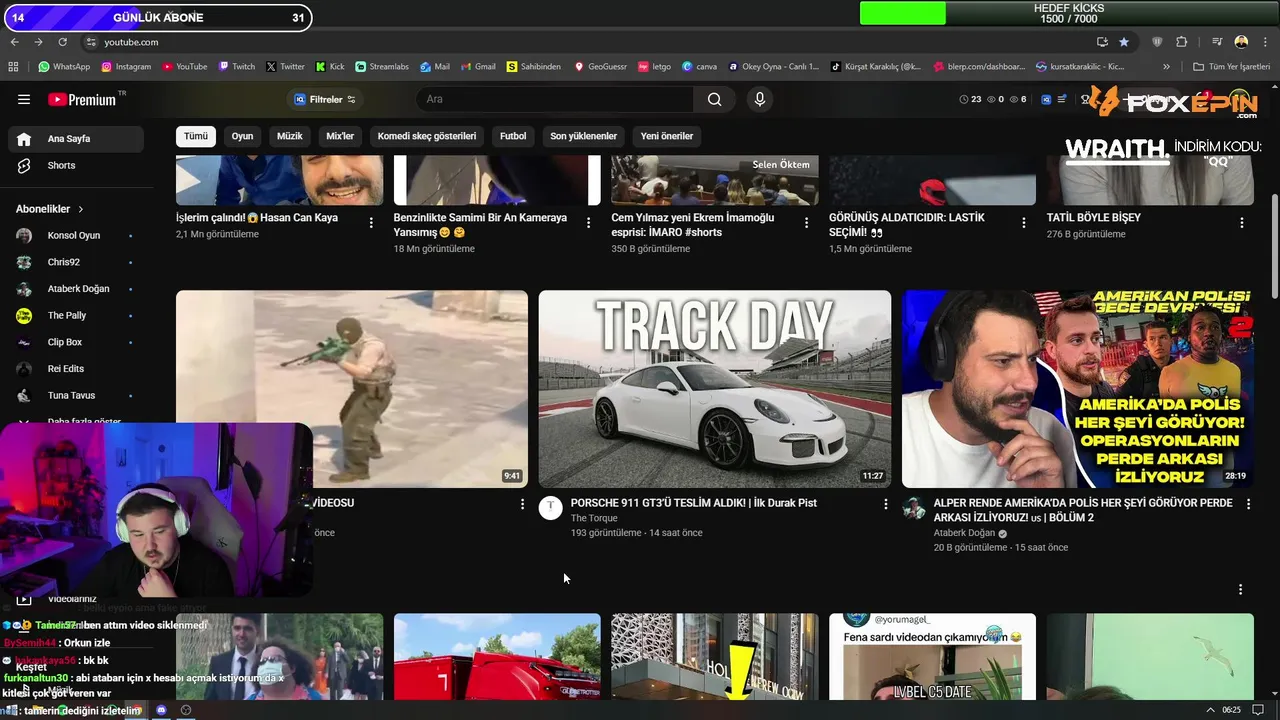
Task: Open the Chris92 subscription
Action: pyautogui.click(x=76, y=262)
